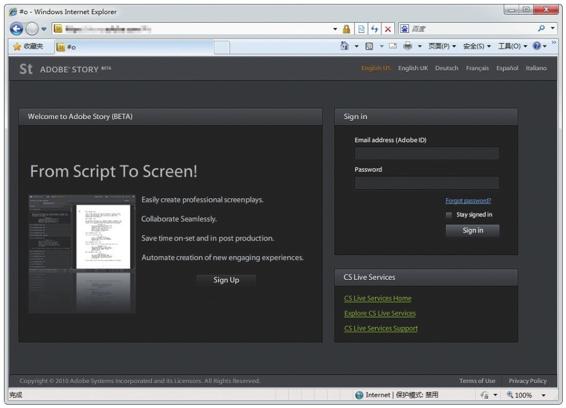Open the Tools (工具) menu
The width and height of the screenshot is (566, 408).
pos(513,46)
